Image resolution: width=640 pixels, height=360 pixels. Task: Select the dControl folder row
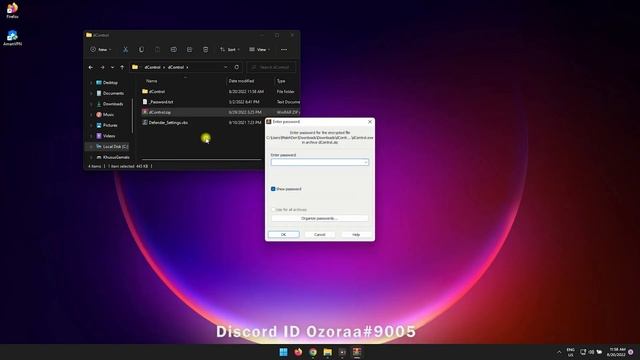pyautogui.click(x=220, y=91)
